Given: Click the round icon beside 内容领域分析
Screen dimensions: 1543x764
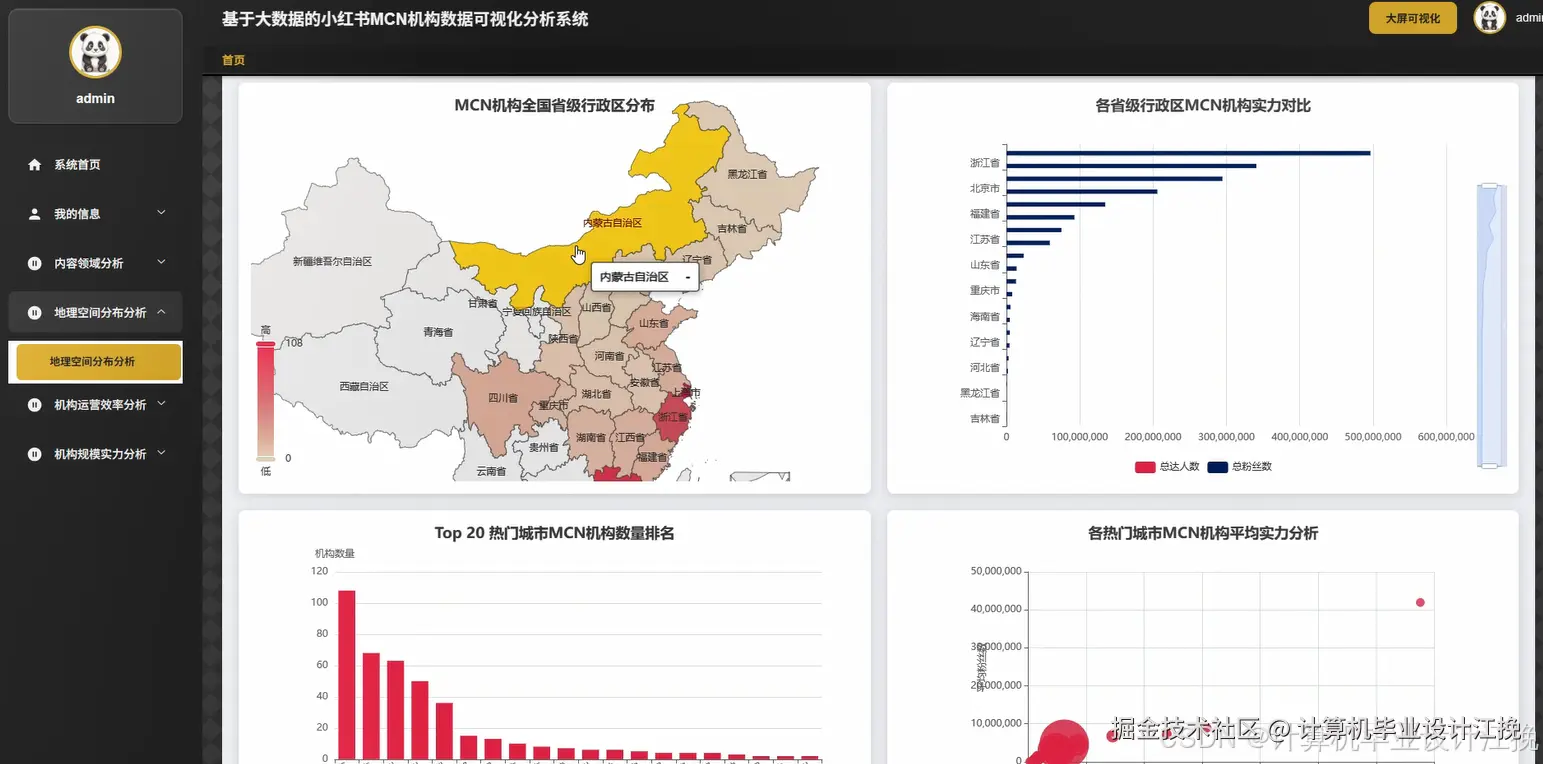Looking at the screenshot, I should pyautogui.click(x=35, y=263).
